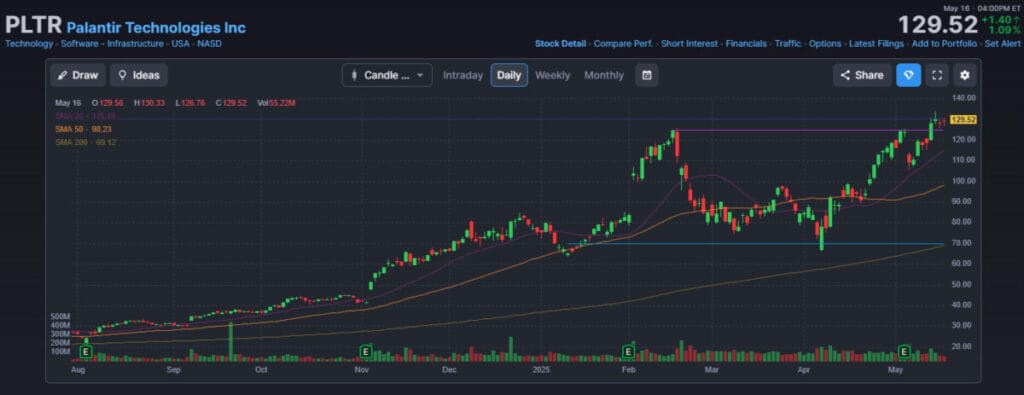Open the Technology sector link

pyautogui.click(x=29, y=44)
